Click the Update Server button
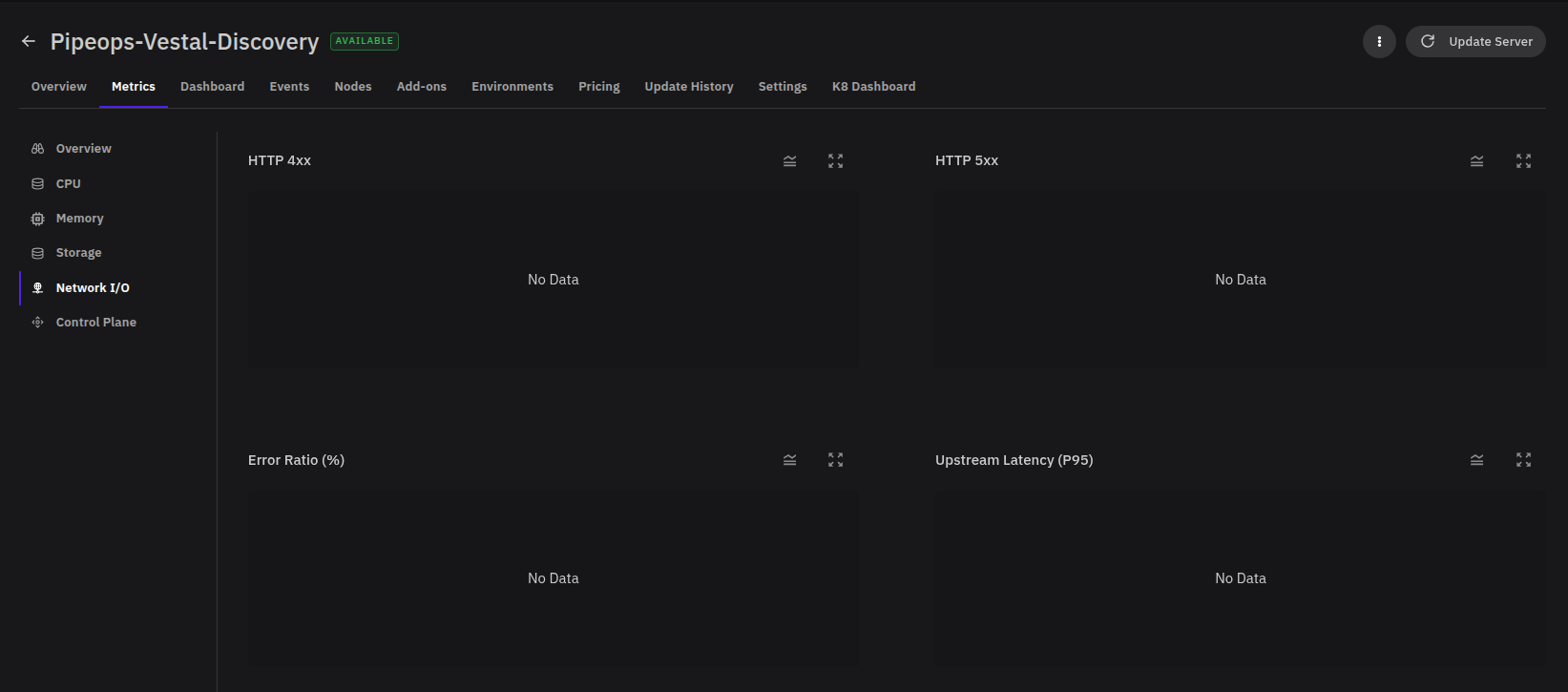This screenshot has height=692, width=1568. 1475,41
